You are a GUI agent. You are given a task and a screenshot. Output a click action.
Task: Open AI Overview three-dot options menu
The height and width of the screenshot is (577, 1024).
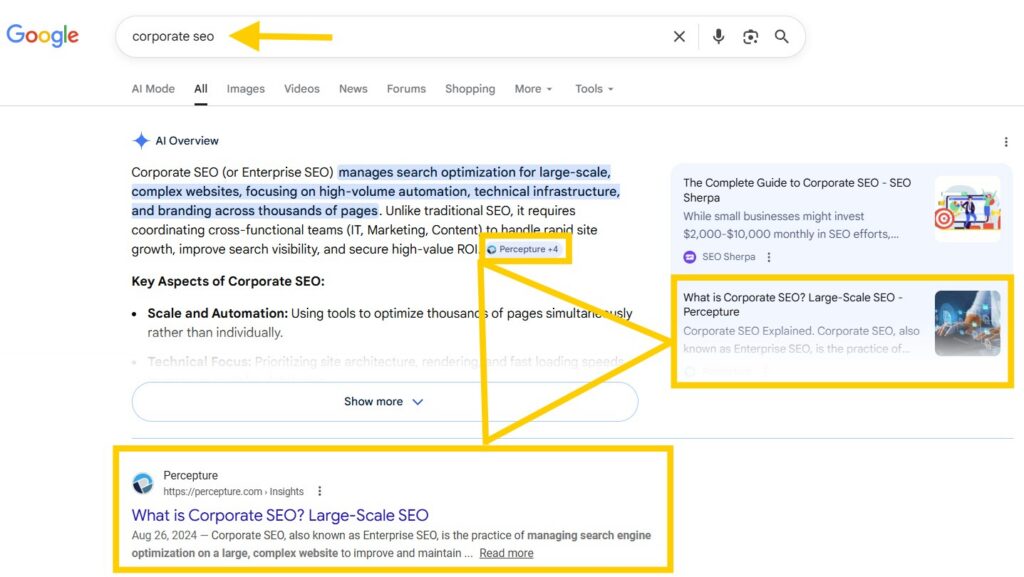1005,142
